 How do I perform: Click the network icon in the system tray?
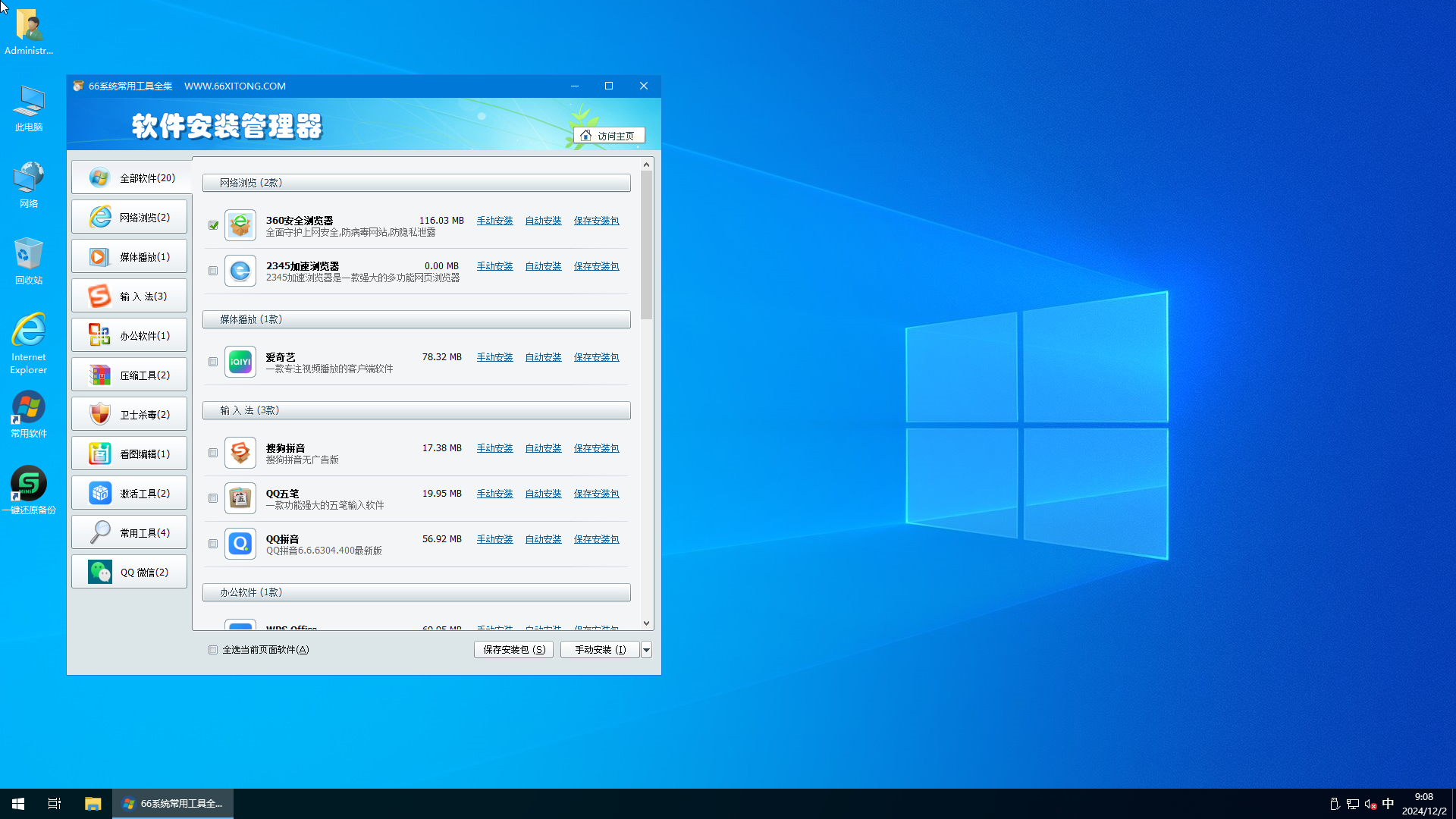pyautogui.click(x=1353, y=804)
